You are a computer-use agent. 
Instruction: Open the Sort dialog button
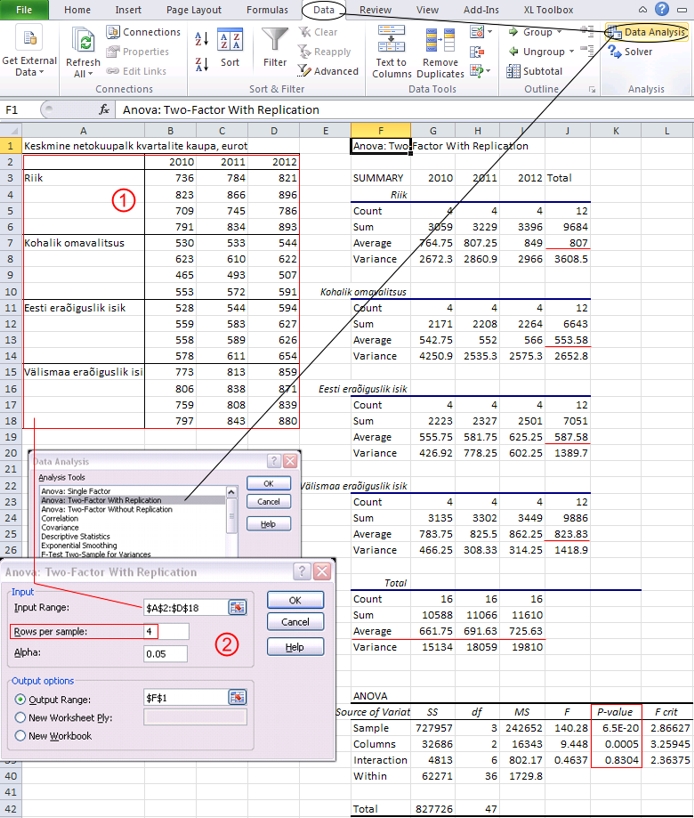pos(230,48)
